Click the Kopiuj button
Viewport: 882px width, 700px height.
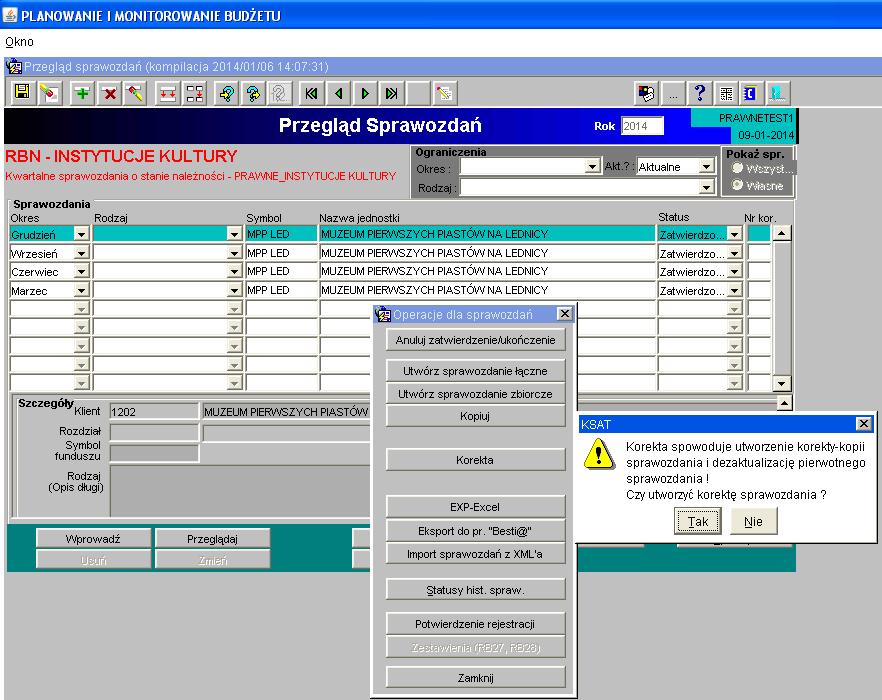point(475,416)
